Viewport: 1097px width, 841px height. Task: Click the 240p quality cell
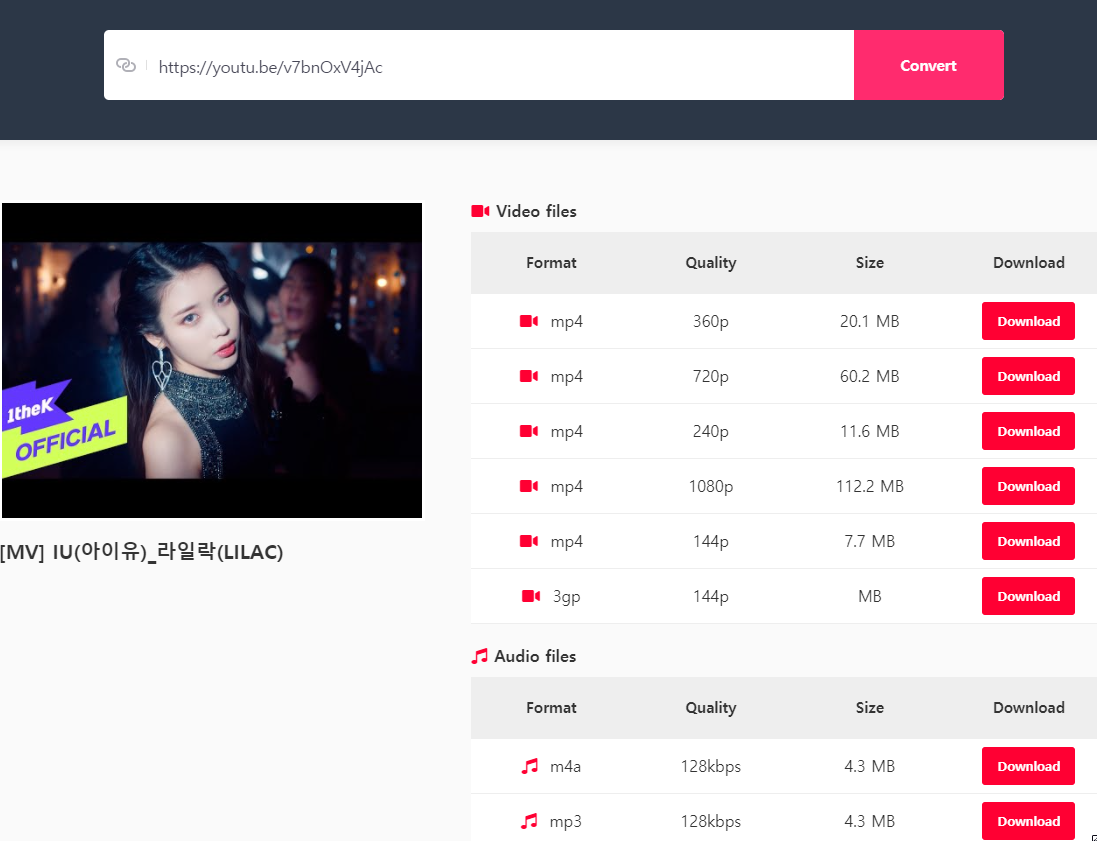[711, 431]
